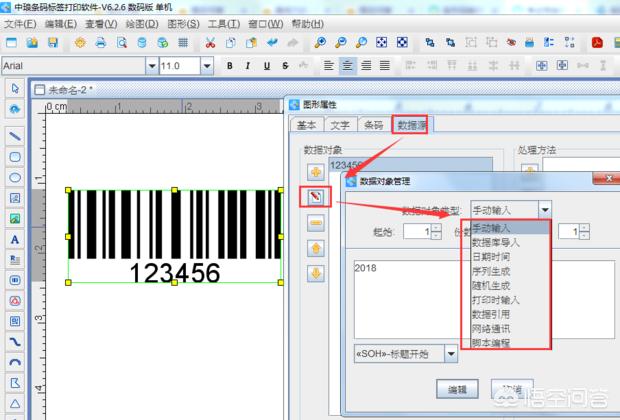Viewport: 620px width, 420px height.
Task: Select the text A tool
Action: [x=15, y=239]
